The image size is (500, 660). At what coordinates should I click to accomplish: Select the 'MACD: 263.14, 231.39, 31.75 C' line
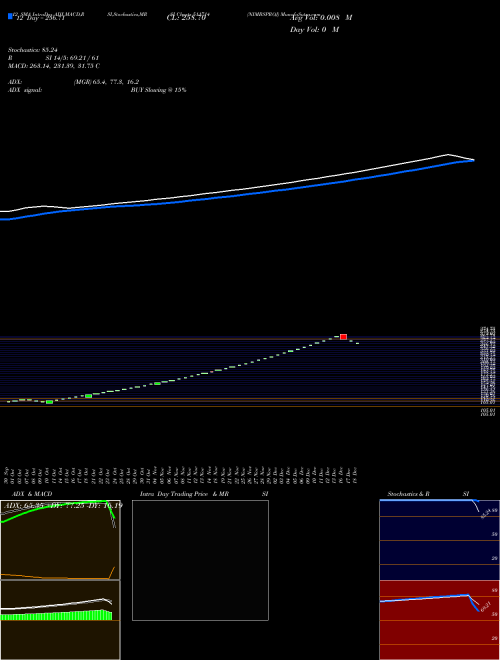tap(54, 66)
